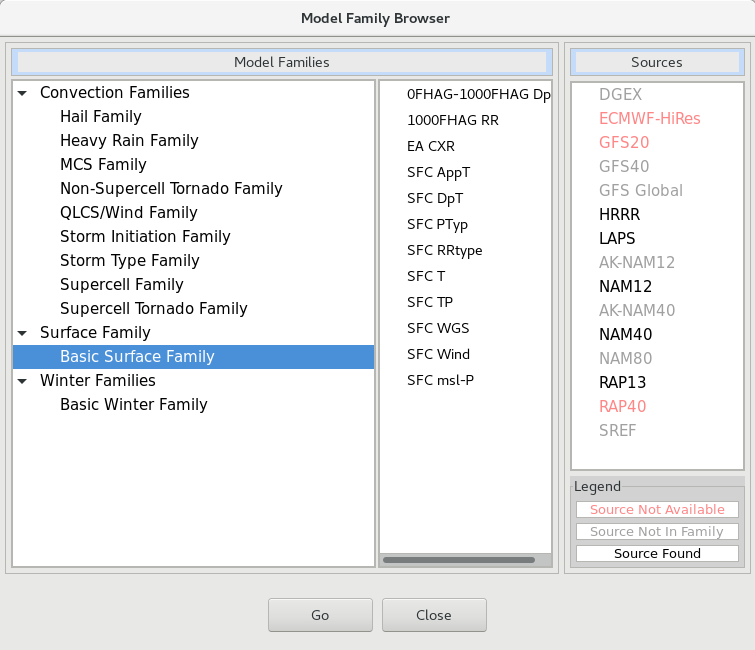This screenshot has width=755, height=650.
Task: Select SFC msl-P in product list
Action: [x=440, y=380]
